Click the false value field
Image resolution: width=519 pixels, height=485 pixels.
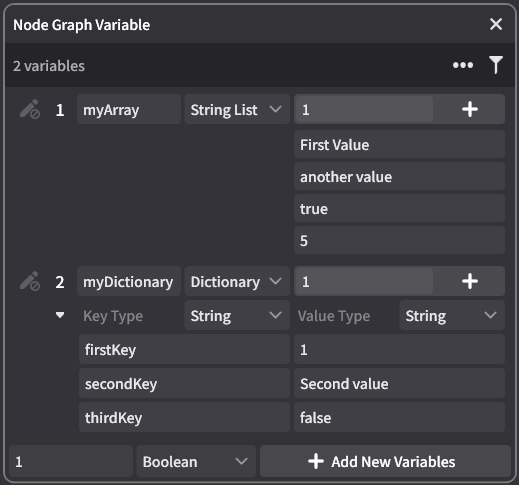click(x=399, y=418)
